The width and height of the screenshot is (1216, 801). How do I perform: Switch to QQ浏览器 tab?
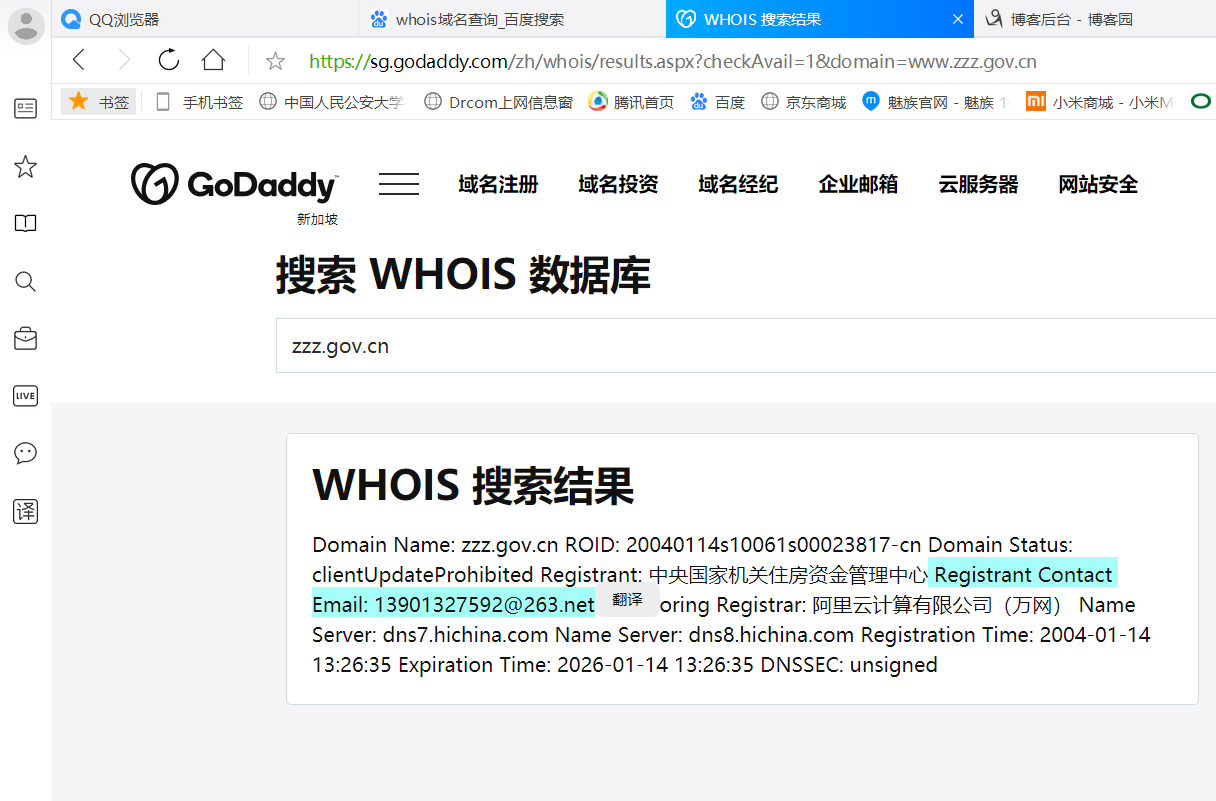[x=205, y=19]
